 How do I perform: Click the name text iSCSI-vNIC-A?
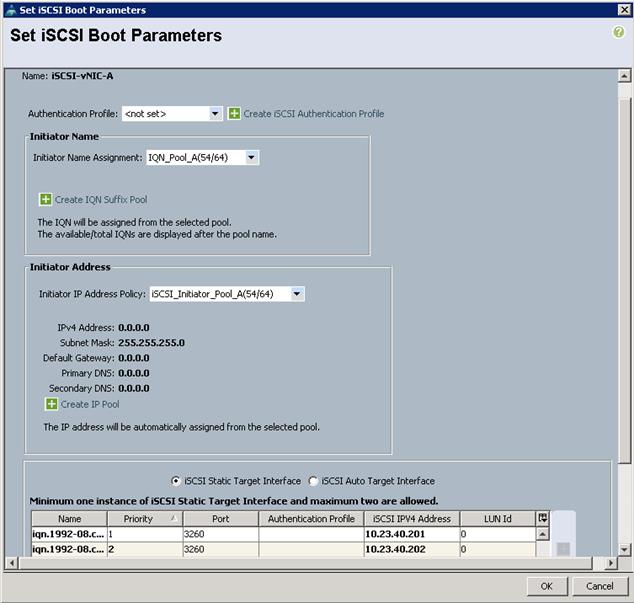[82, 76]
